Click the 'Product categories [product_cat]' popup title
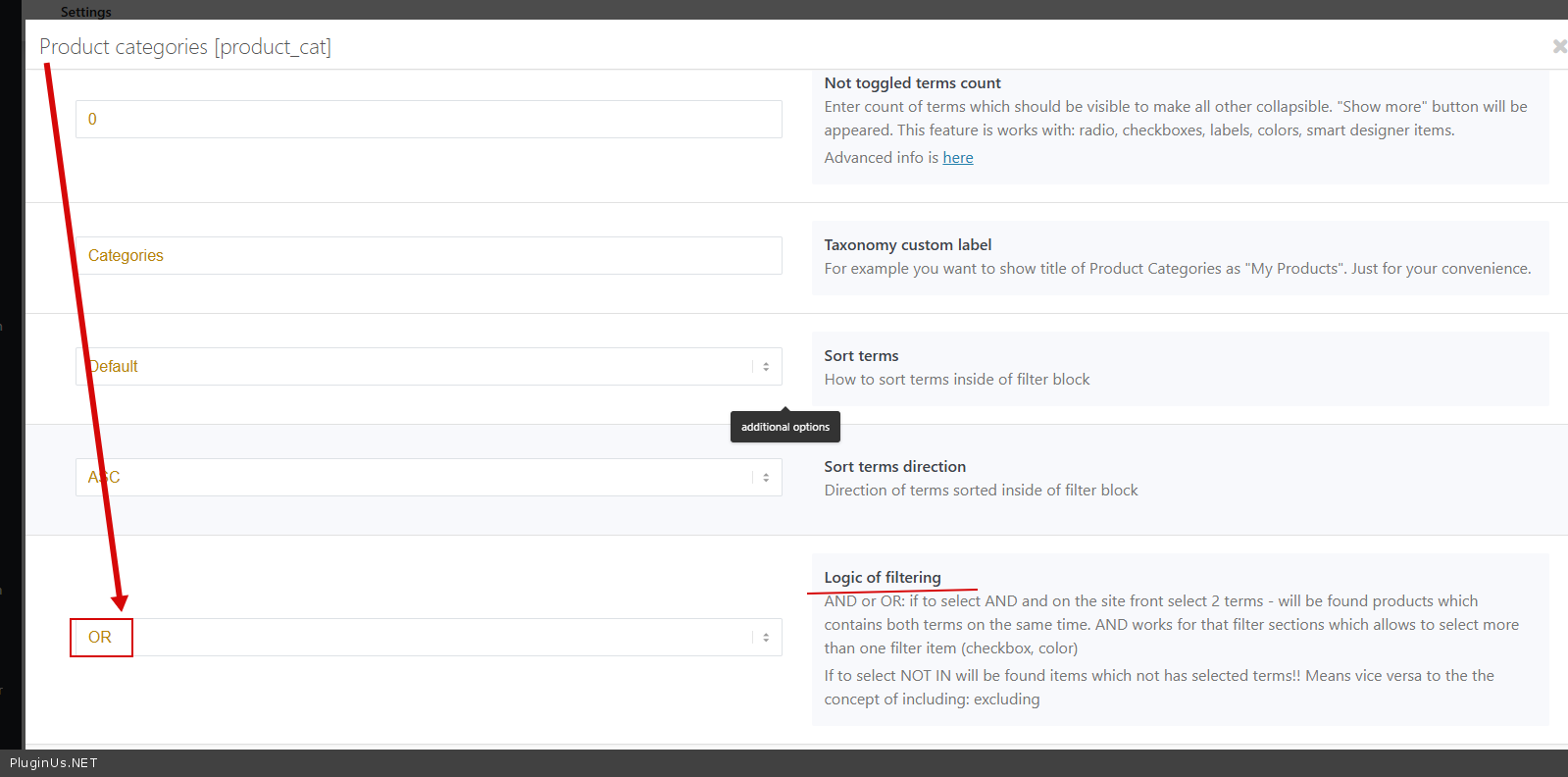 [x=185, y=47]
